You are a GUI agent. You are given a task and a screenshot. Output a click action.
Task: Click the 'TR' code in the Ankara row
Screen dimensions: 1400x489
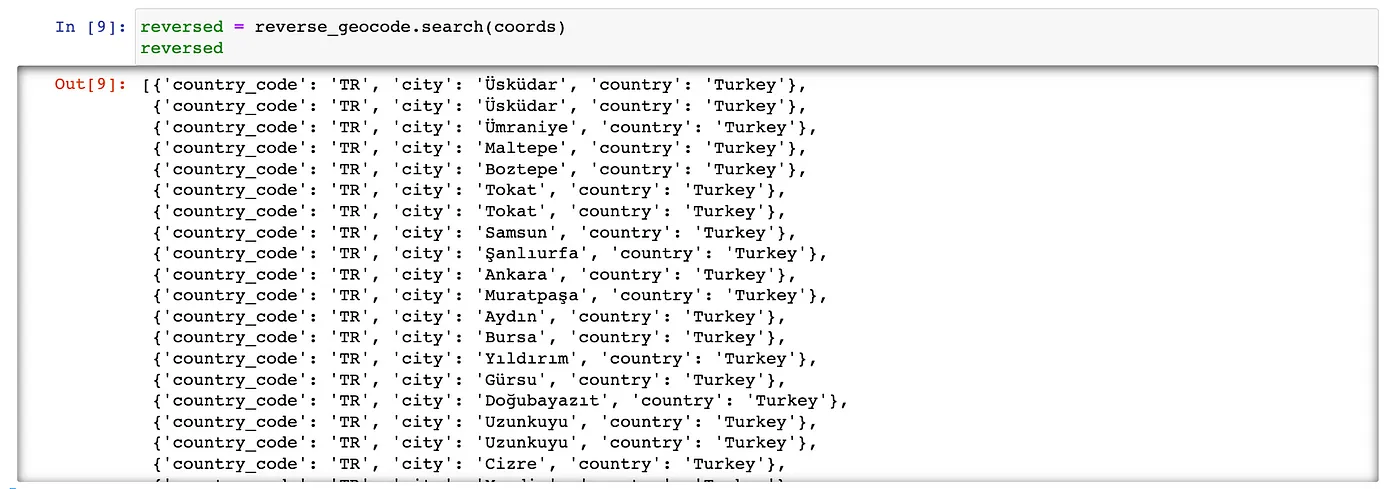[347, 274]
